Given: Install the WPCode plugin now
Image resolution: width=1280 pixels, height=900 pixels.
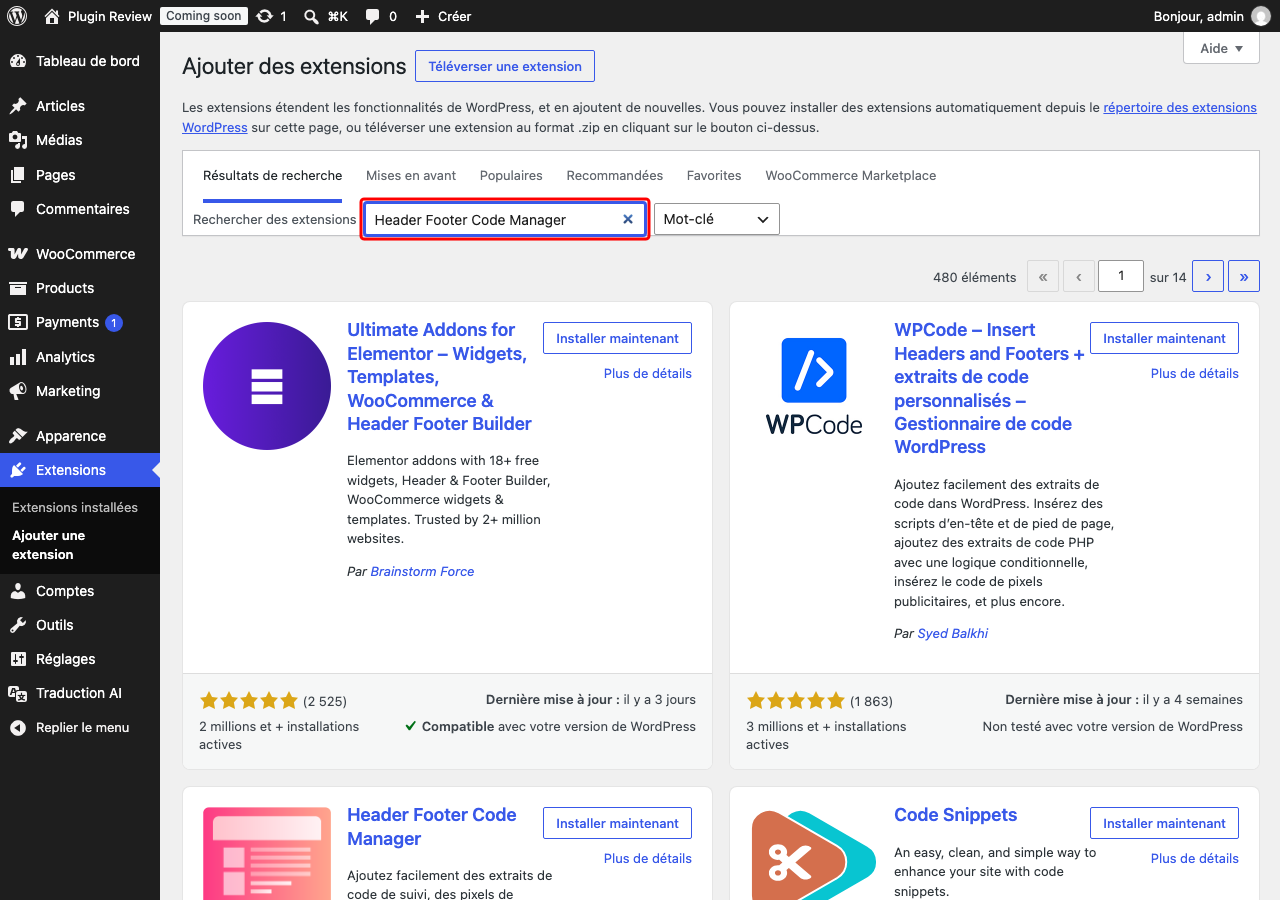Looking at the screenshot, I should click(x=1164, y=338).
